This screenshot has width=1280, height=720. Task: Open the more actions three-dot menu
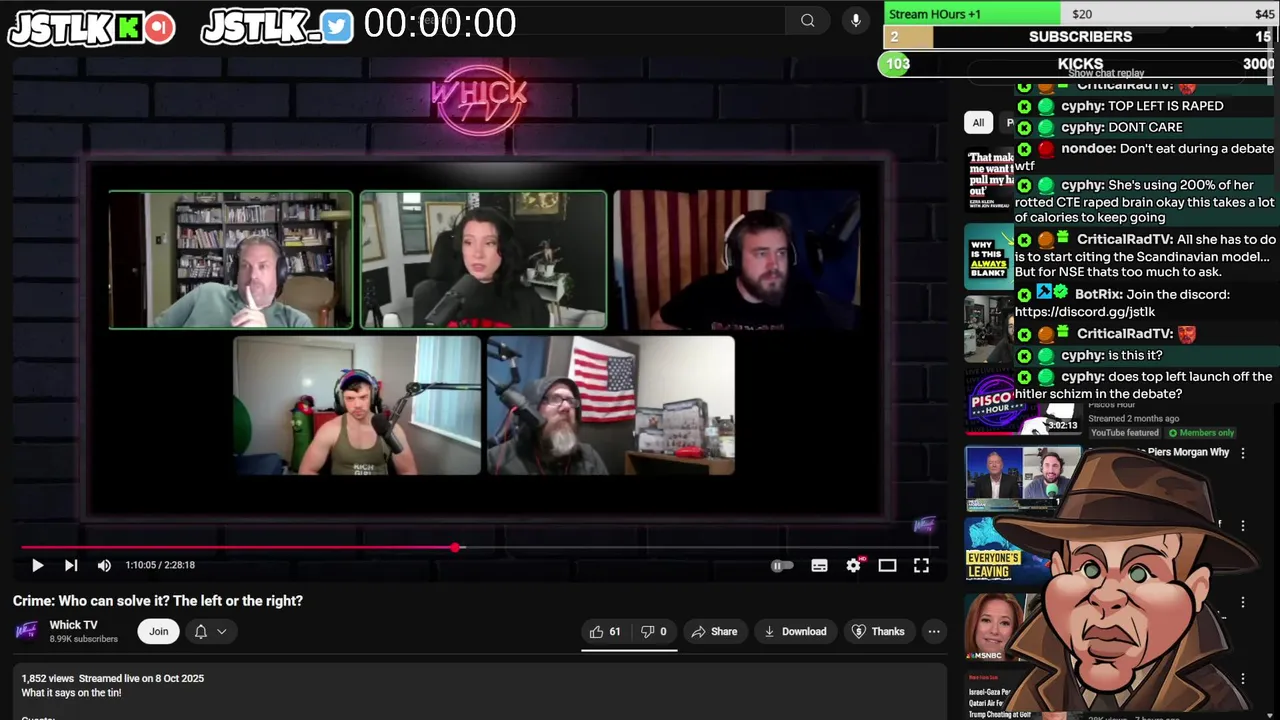click(x=934, y=632)
